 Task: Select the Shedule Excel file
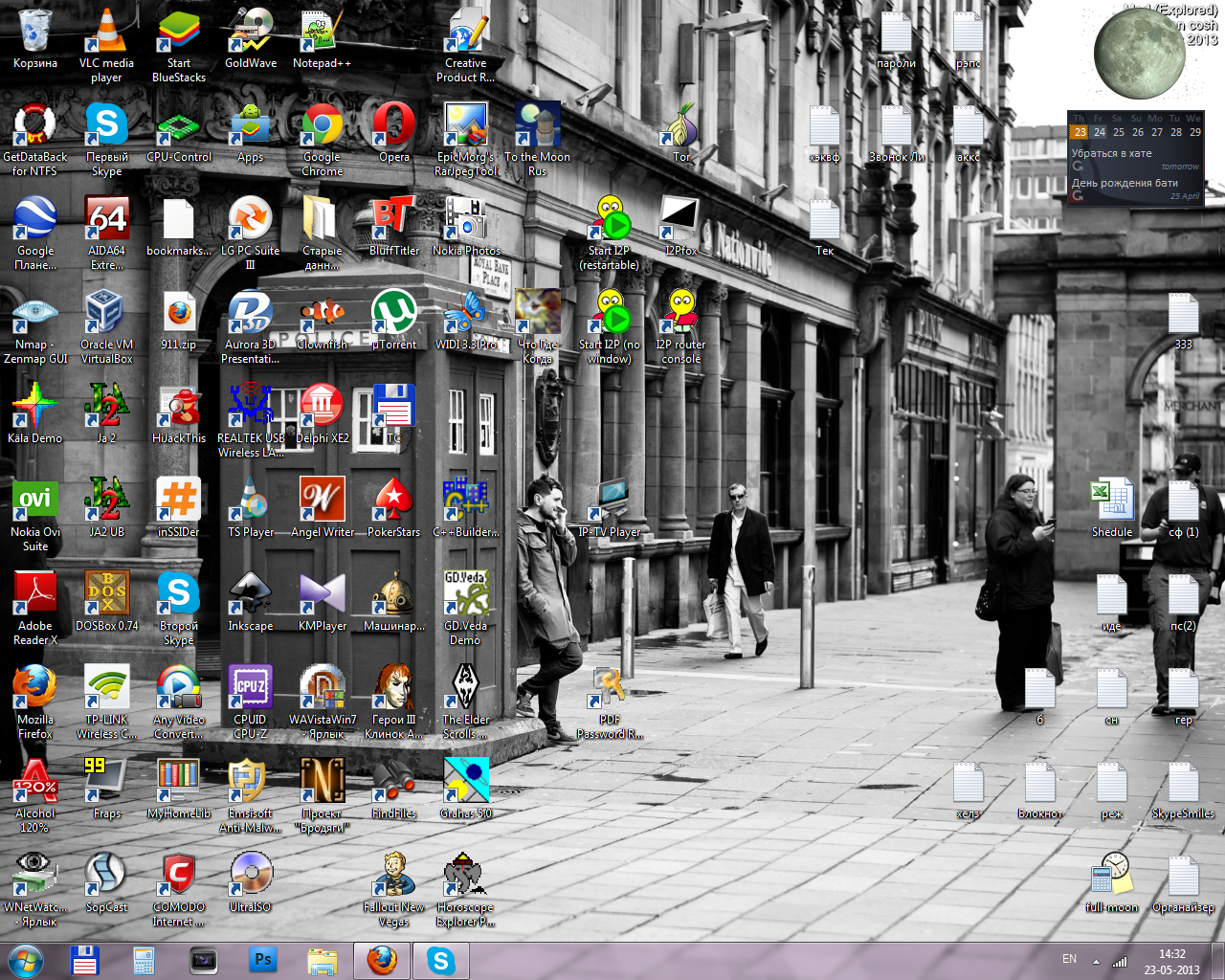click(1112, 509)
